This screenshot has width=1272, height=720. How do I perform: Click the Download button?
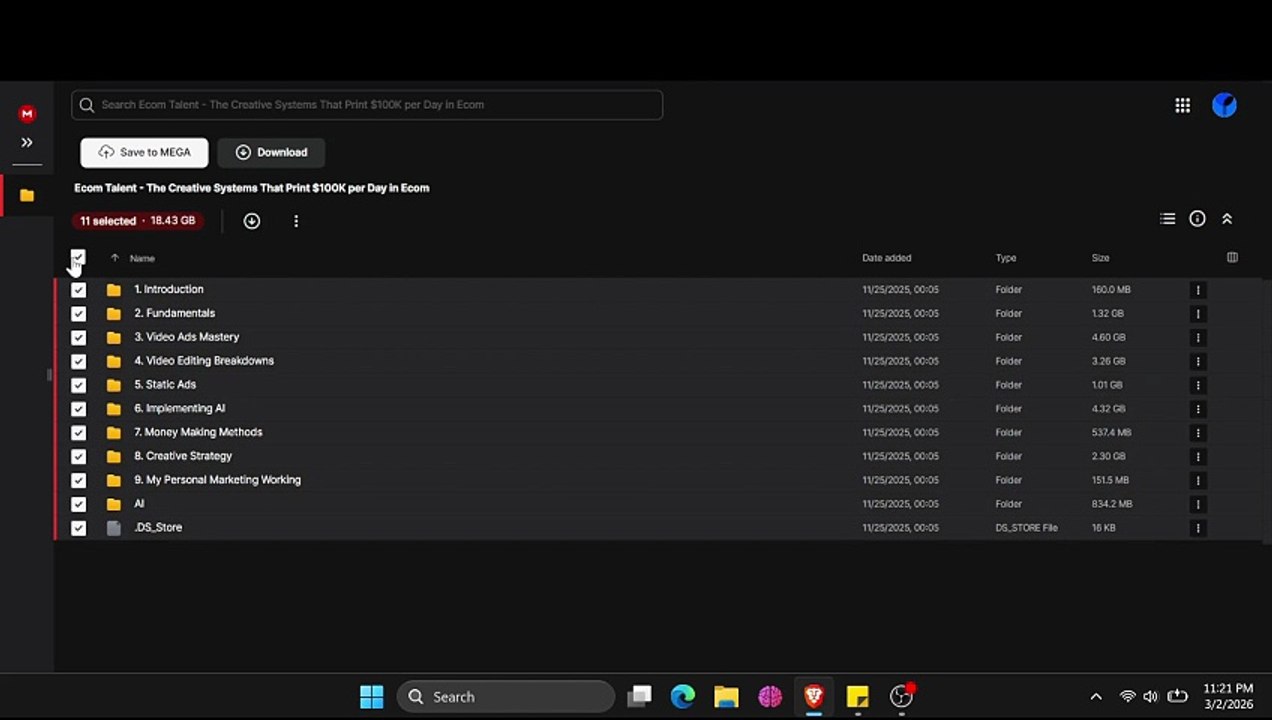coord(271,152)
